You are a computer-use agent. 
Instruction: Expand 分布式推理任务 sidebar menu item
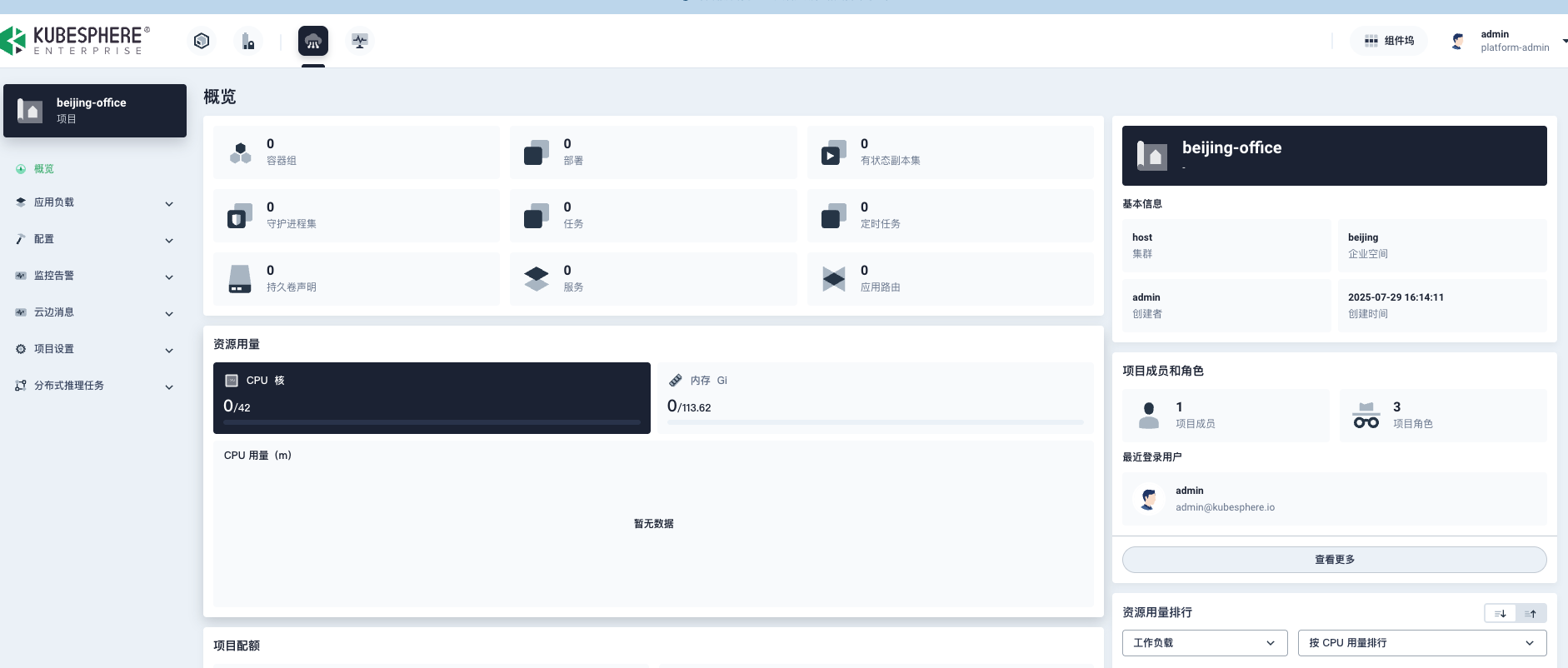[95, 386]
